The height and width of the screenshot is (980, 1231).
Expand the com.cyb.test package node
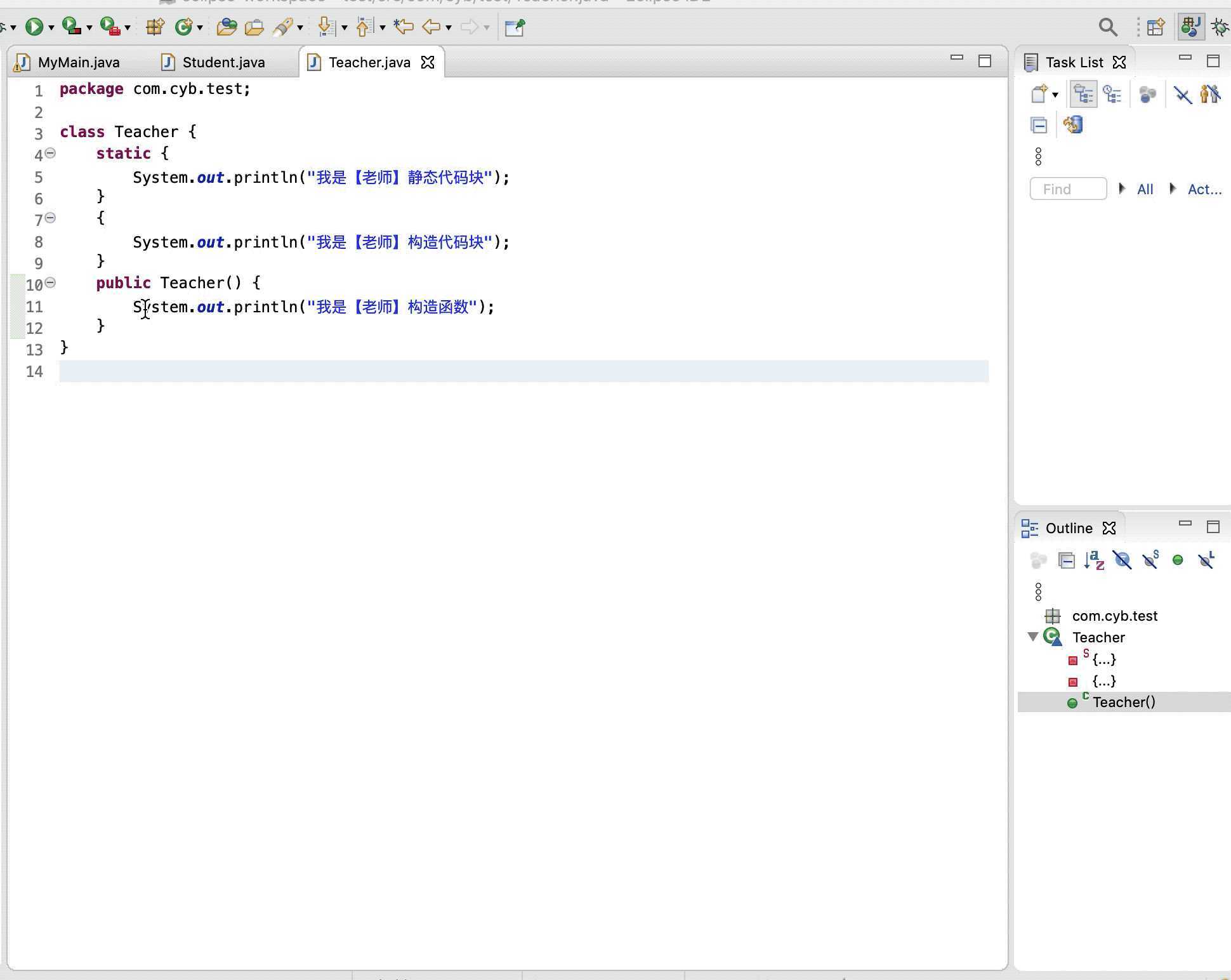1033,615
